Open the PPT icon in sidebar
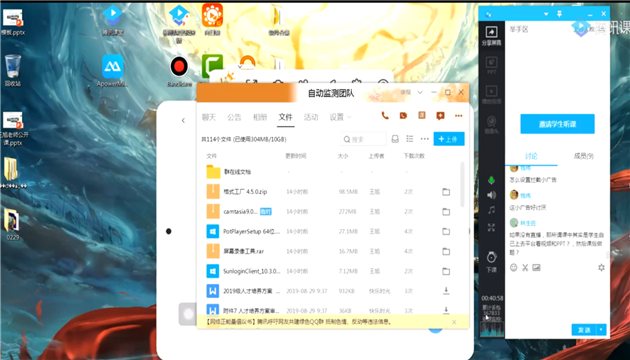Screen dimensions: 630x360 (491, 62)
